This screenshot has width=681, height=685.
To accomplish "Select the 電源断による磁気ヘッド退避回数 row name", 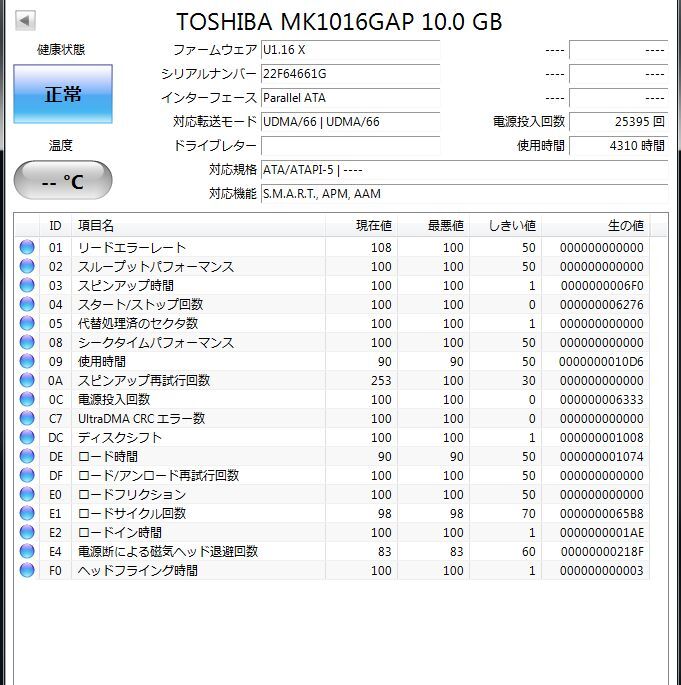I will pos(168,552).
